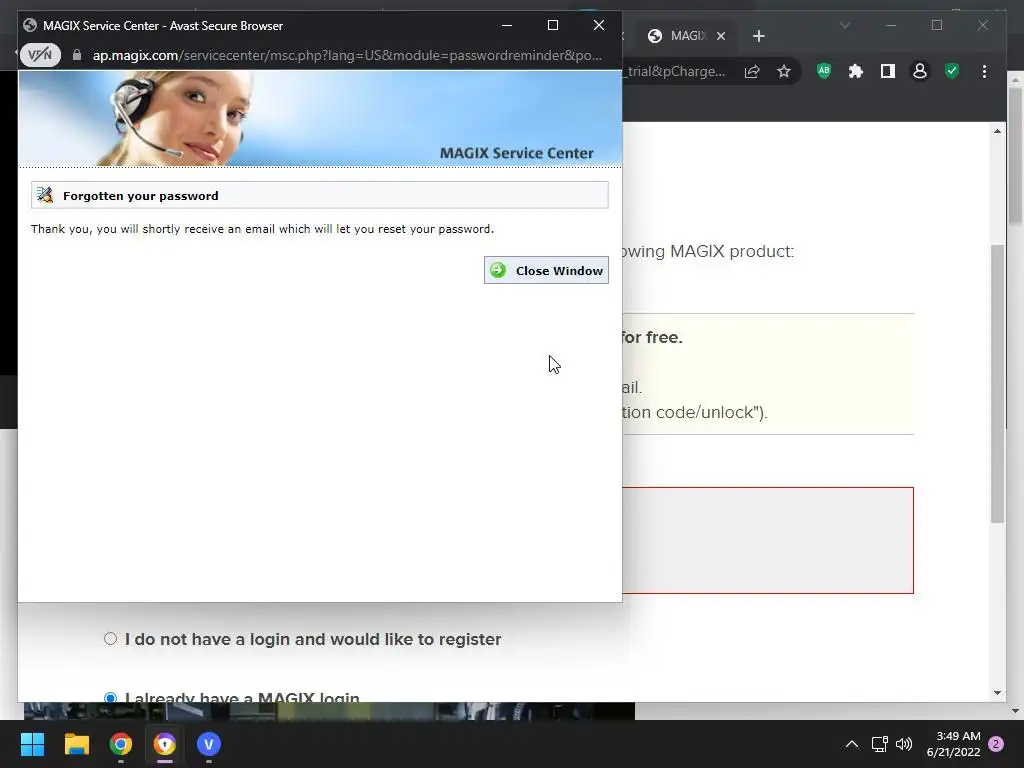Toggle the VPN badge in address bar
The image size is (1024, 768).
[40, 55]
